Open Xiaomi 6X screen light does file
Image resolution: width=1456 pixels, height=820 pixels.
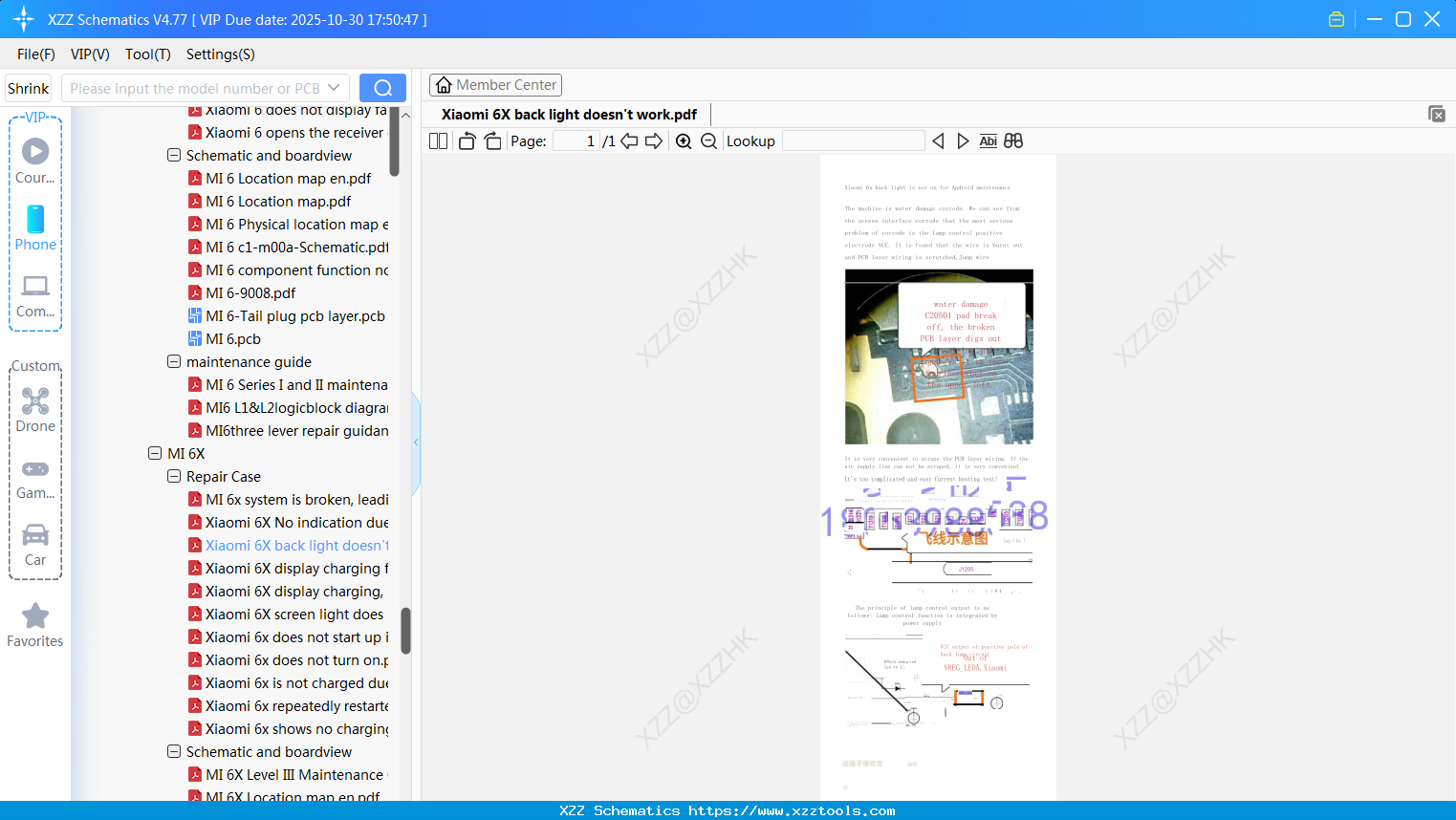pyautogui.click(x=294, y=615)
